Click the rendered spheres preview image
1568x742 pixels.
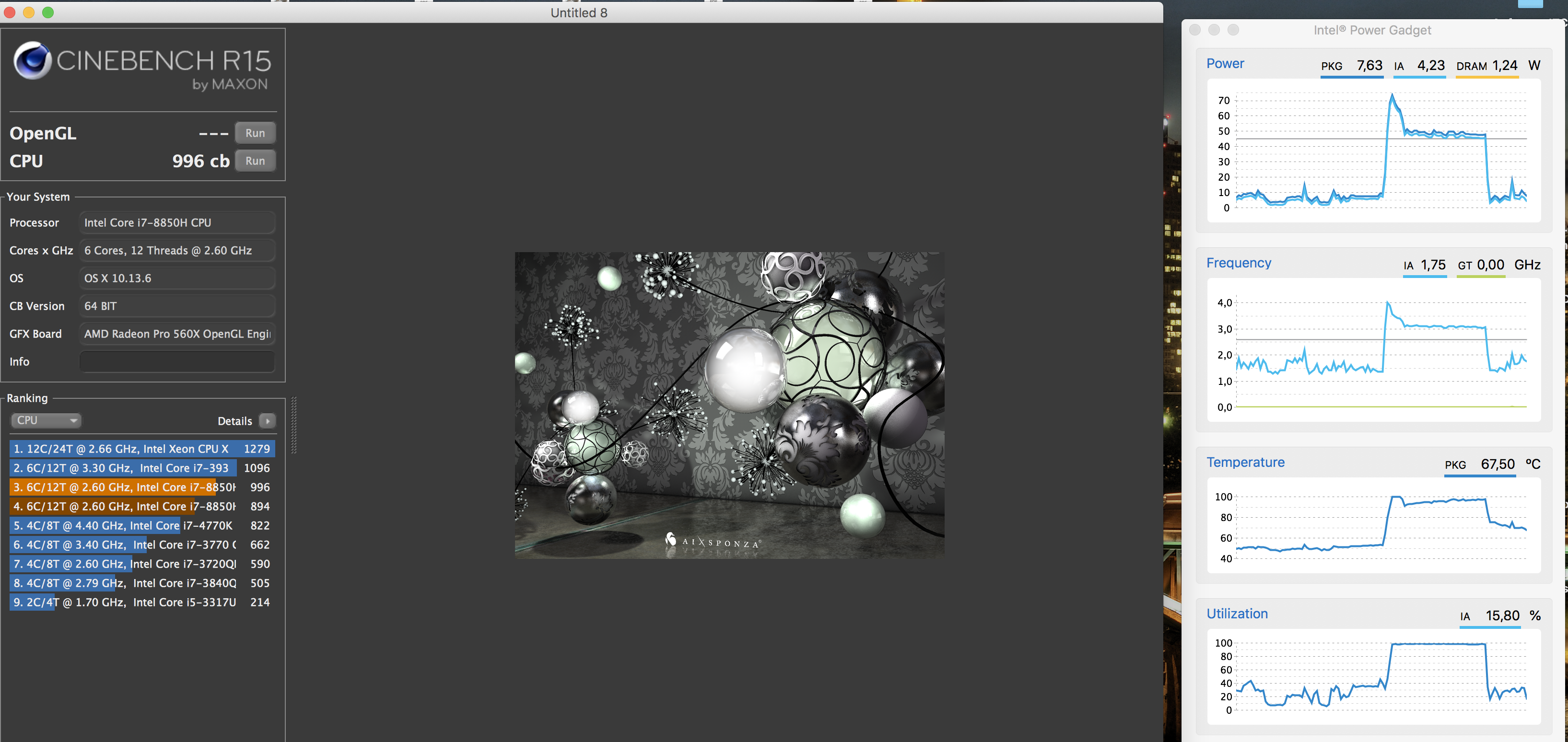(x=729, y=405)
